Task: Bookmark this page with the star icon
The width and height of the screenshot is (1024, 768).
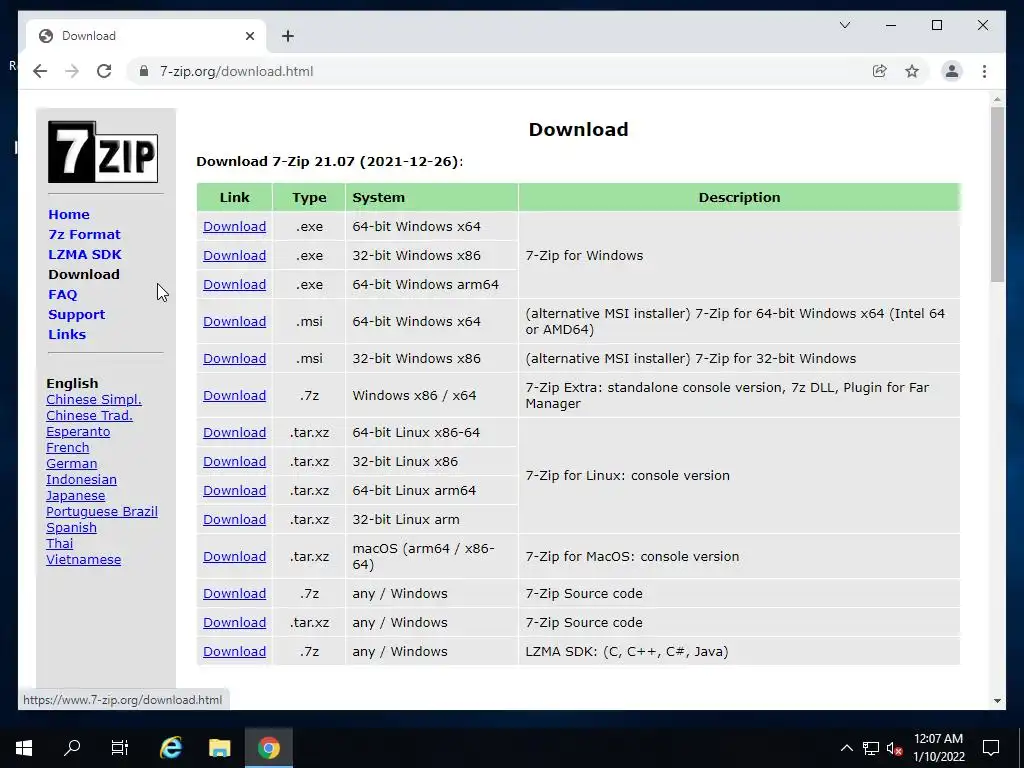Action: [912, 71]
